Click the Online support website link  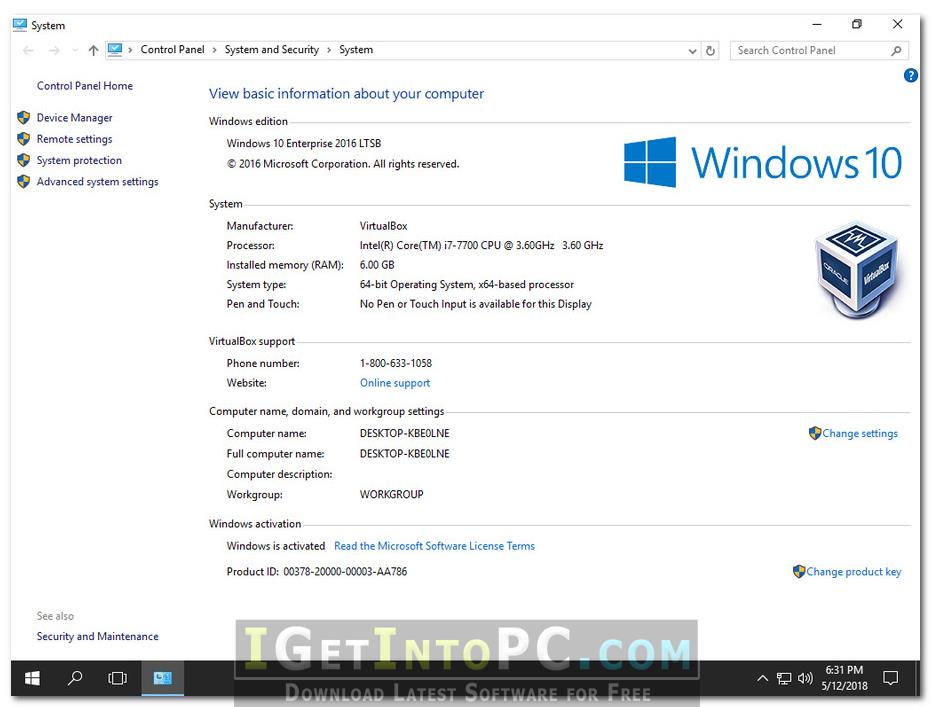tap(395, 383)
